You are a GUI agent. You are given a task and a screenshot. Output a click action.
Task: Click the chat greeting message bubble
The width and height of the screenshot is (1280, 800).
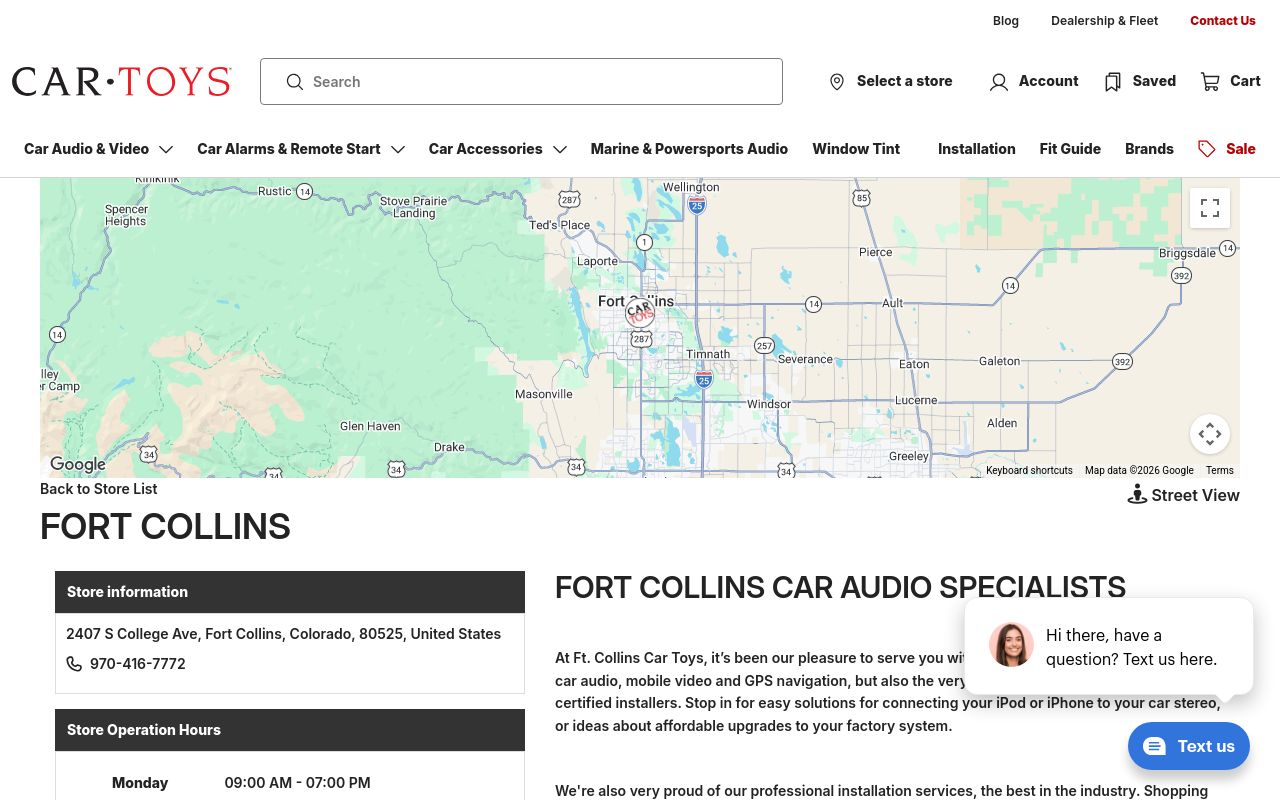tap(1109, 646)
